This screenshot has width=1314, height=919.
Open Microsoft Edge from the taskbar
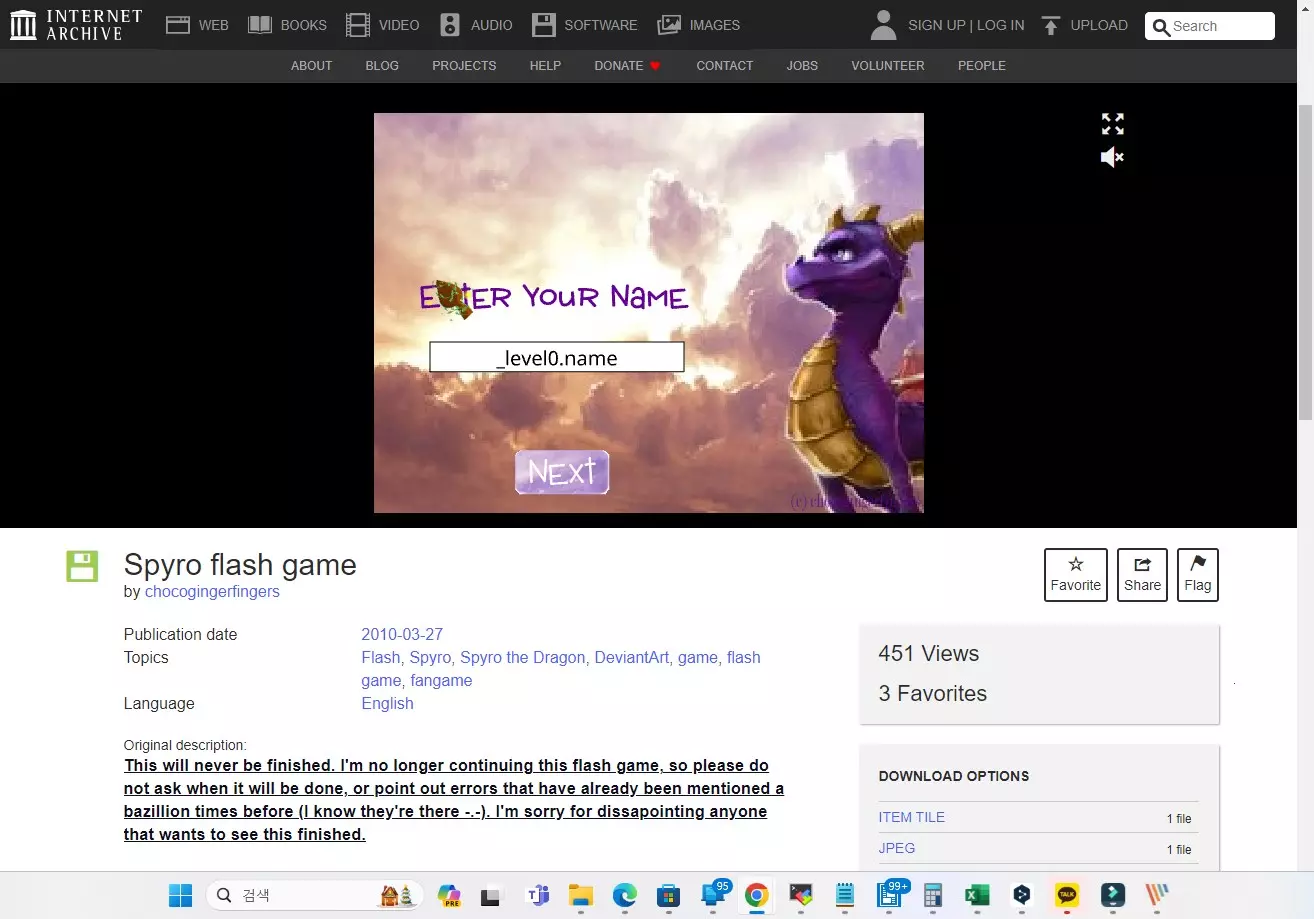click(x=625, y=895)
